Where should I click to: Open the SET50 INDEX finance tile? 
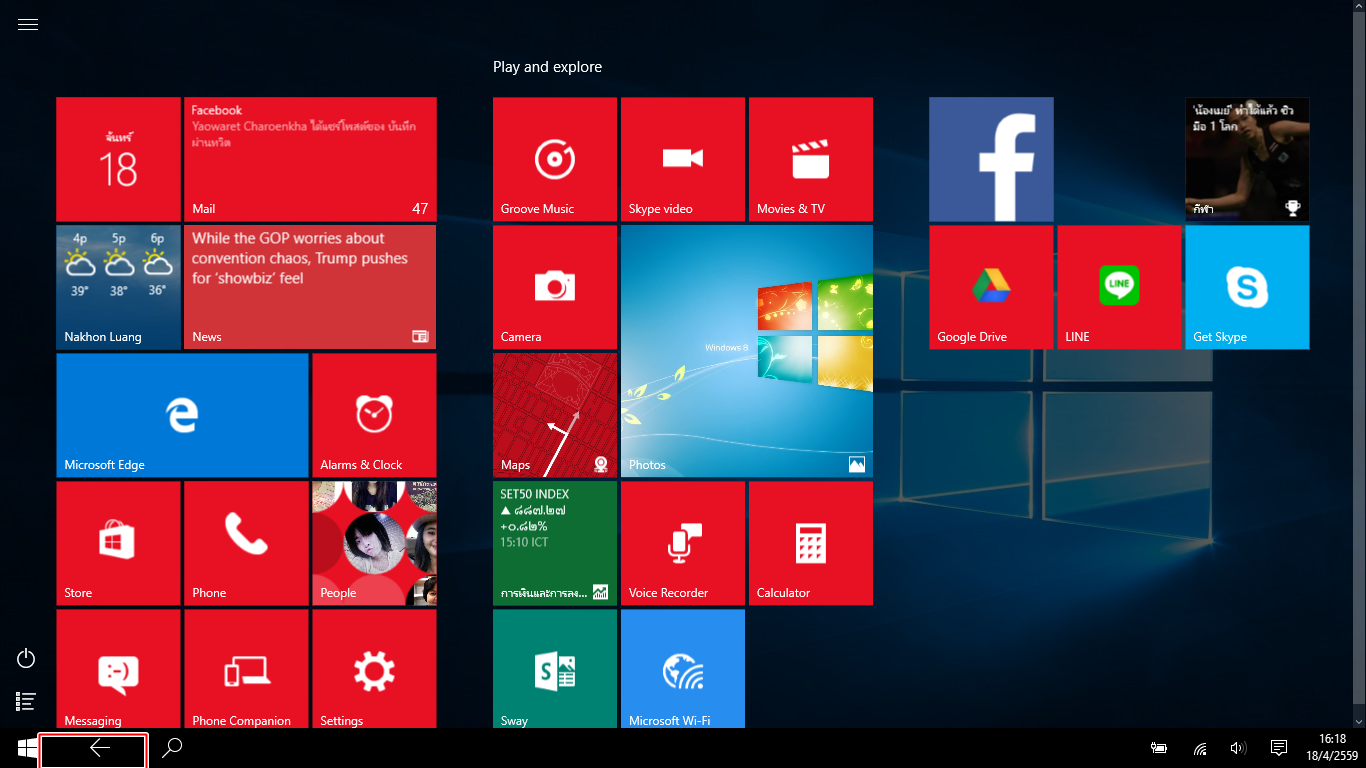(x=555, y=543)
